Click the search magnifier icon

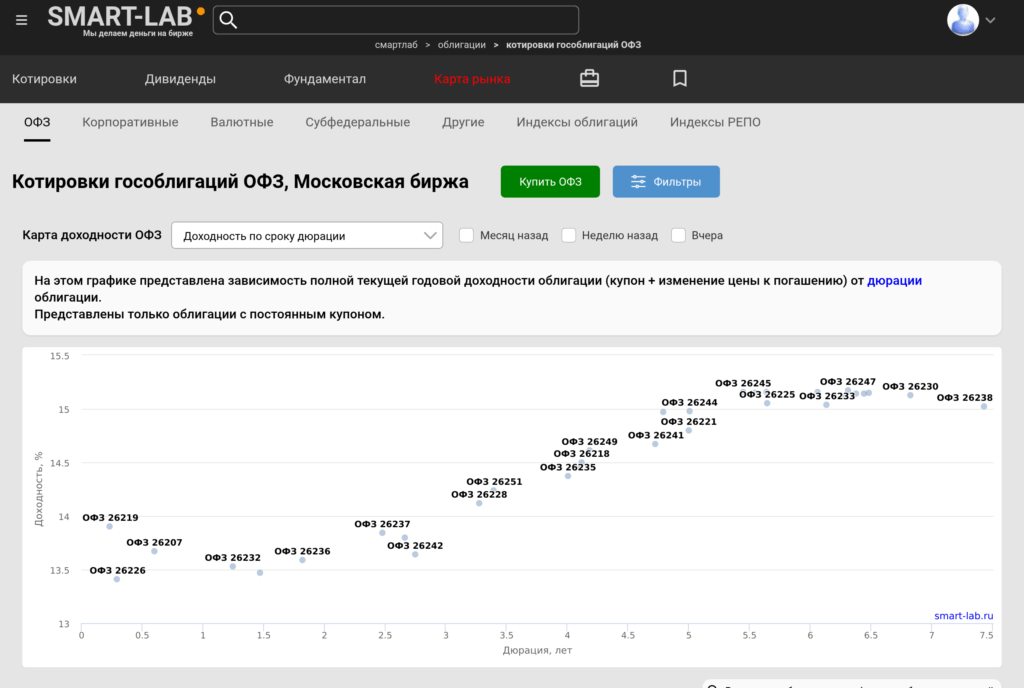coord(228,20)
